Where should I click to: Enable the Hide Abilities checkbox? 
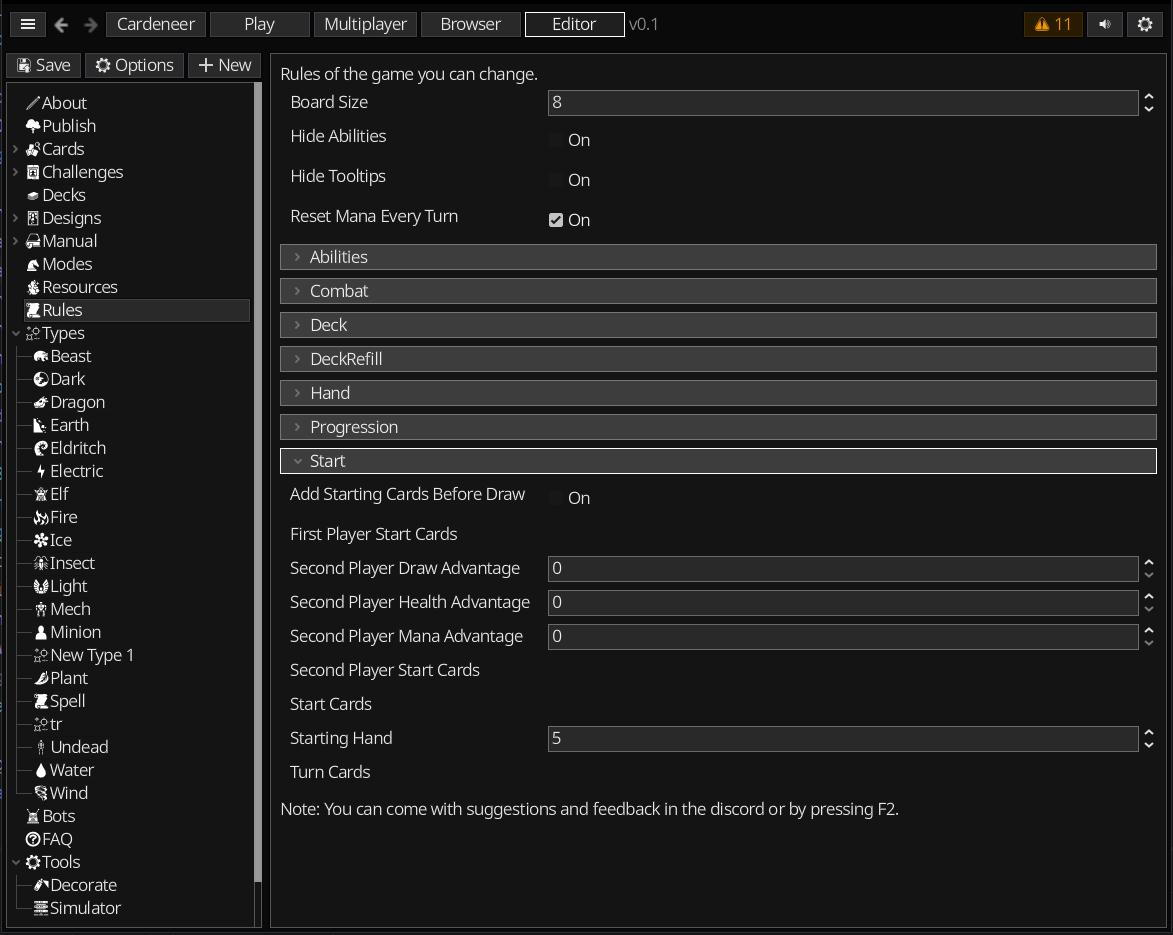[x=556, y=140]
